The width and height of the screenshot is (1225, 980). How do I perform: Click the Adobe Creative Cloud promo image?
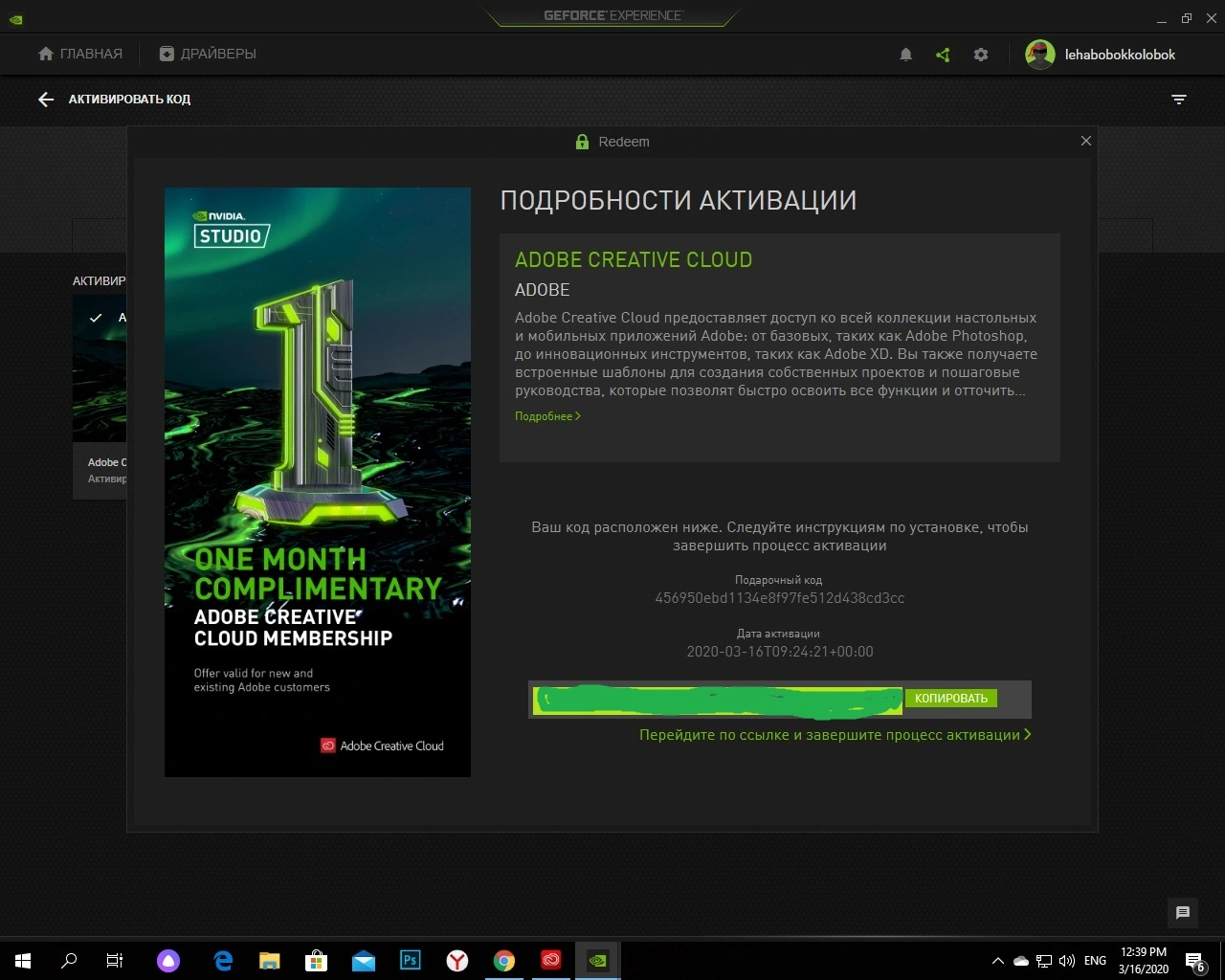click(x=318, y=482)
